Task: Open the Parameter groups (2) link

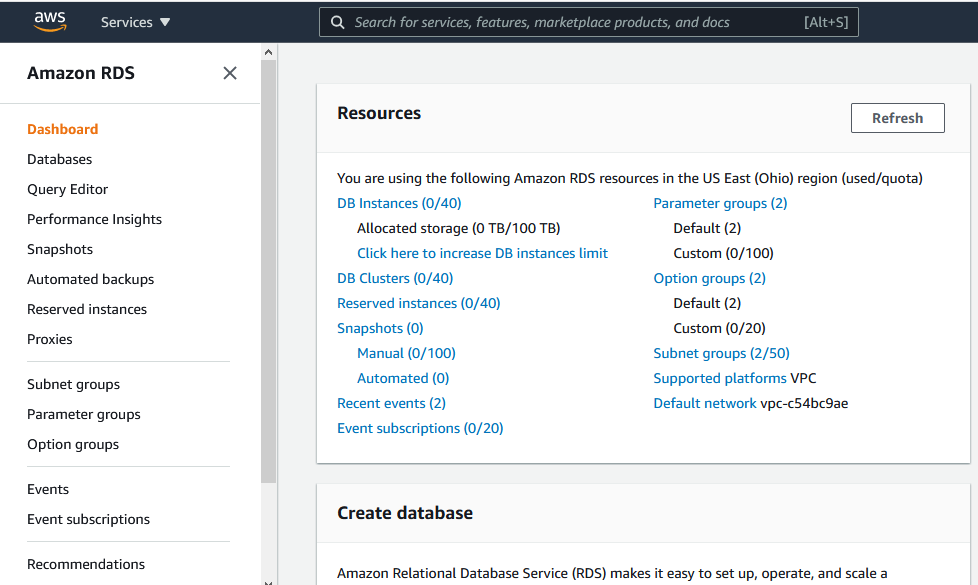Action: pos(720,203)
